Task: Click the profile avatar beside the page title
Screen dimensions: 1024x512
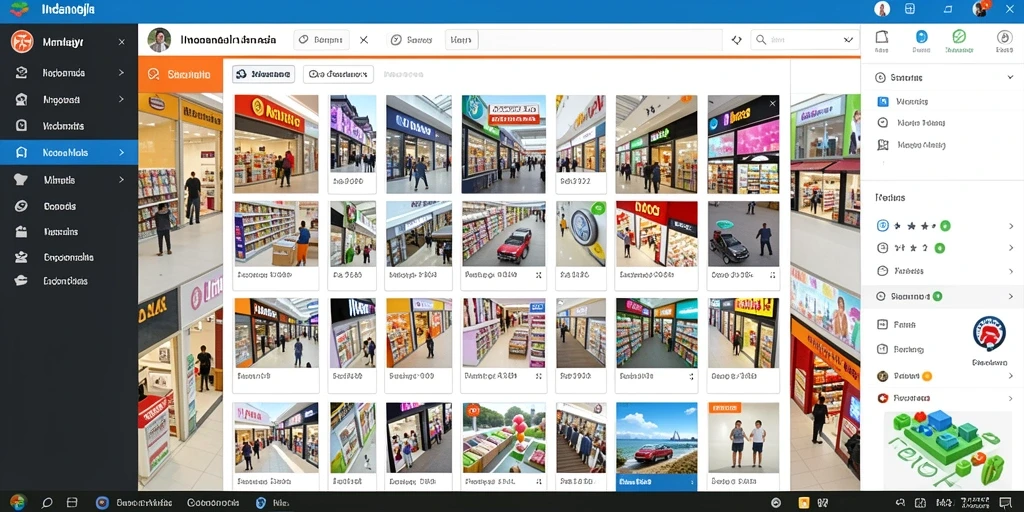Action: 159,40
